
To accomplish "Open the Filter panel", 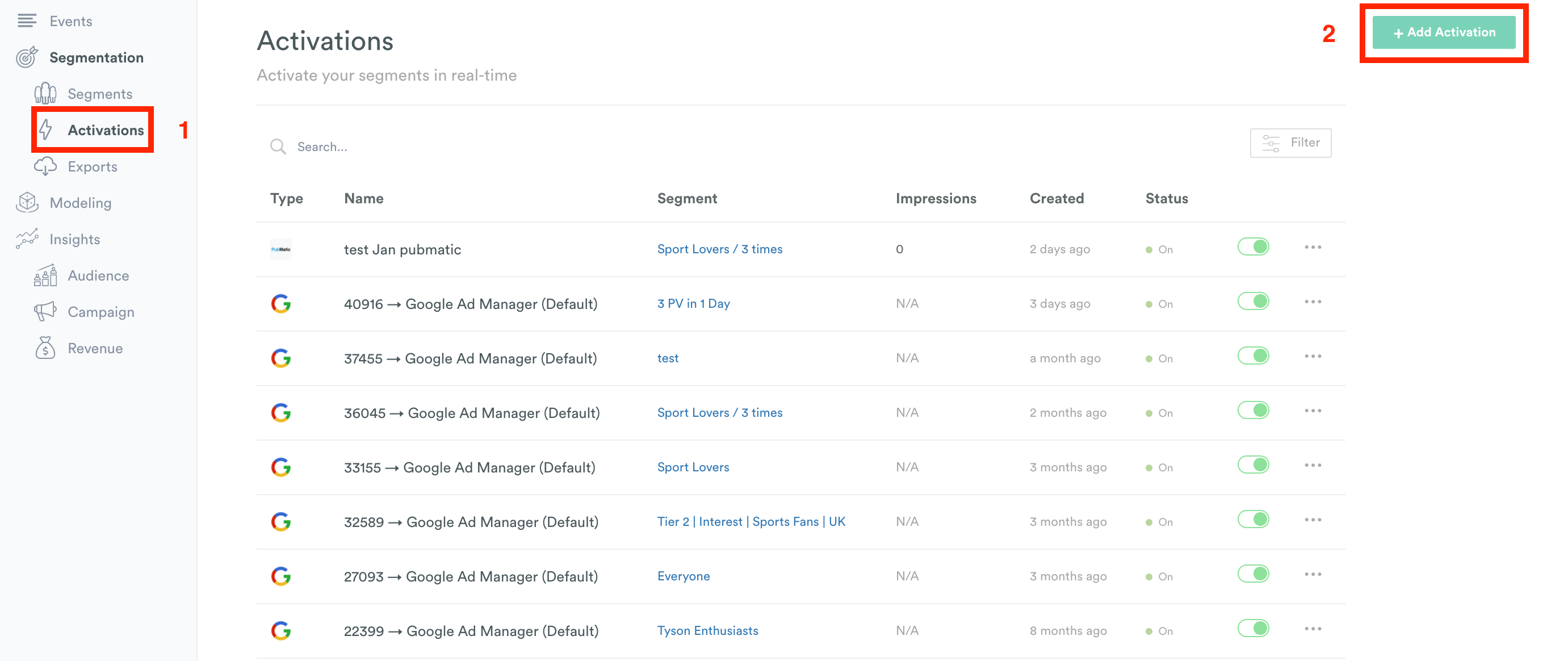I will 1290,143.
